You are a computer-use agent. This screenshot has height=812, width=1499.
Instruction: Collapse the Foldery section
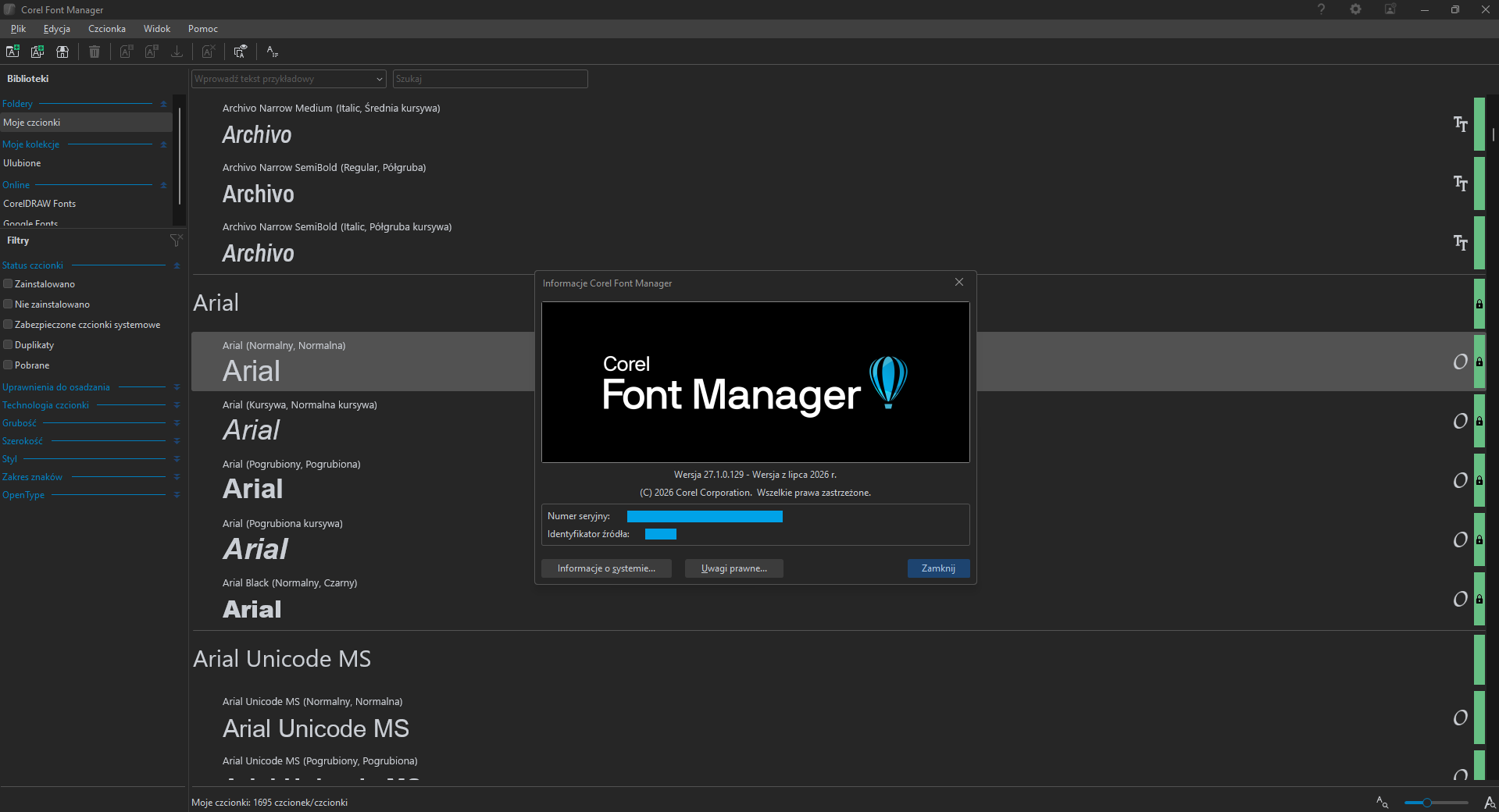(x=163, y=104)
